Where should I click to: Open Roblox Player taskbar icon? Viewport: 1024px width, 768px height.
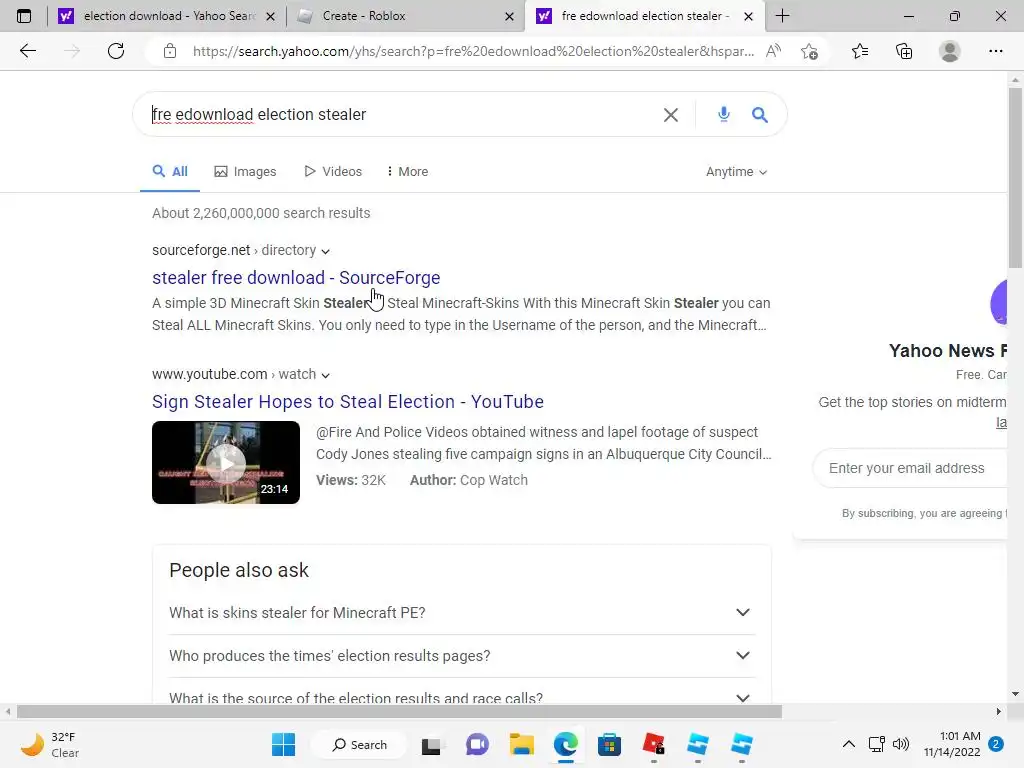coord(654,744)
